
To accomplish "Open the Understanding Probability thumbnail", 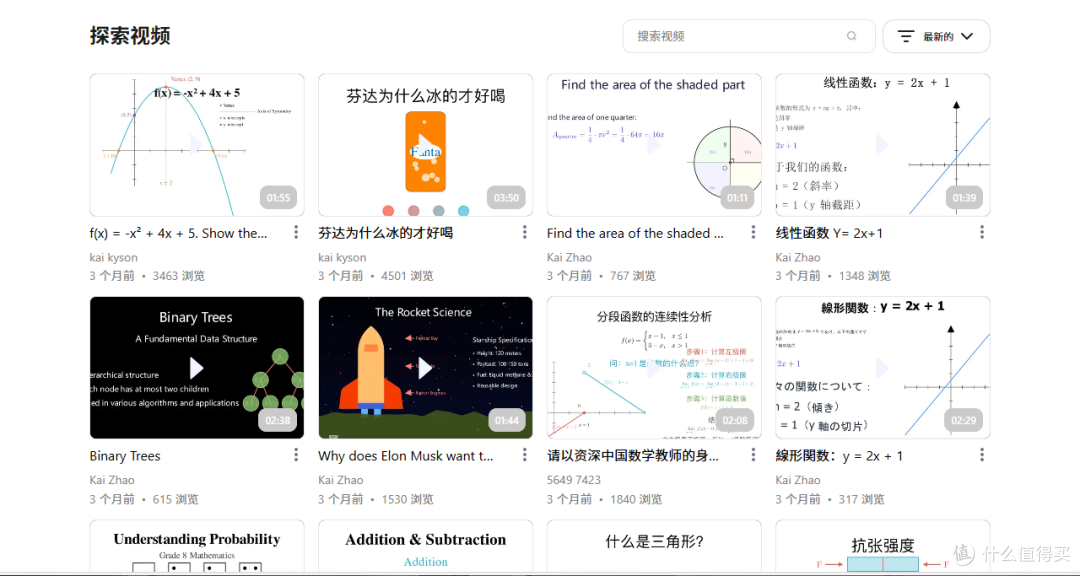I will click(x=197, y=546).
